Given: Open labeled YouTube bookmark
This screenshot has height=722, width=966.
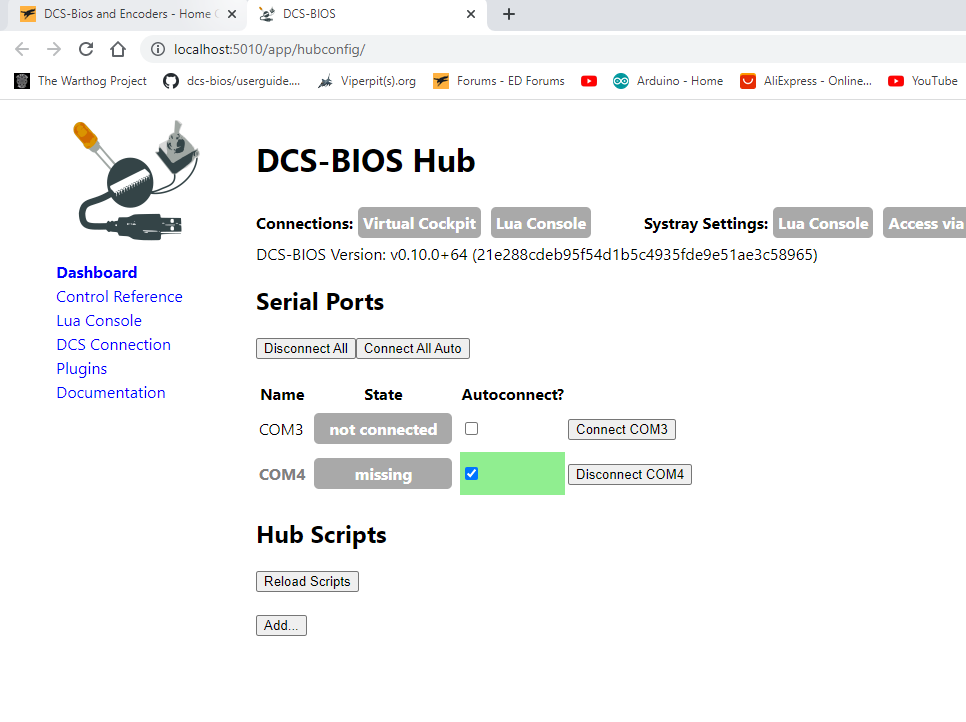Looking at the screenshot, I should (923, 81).
